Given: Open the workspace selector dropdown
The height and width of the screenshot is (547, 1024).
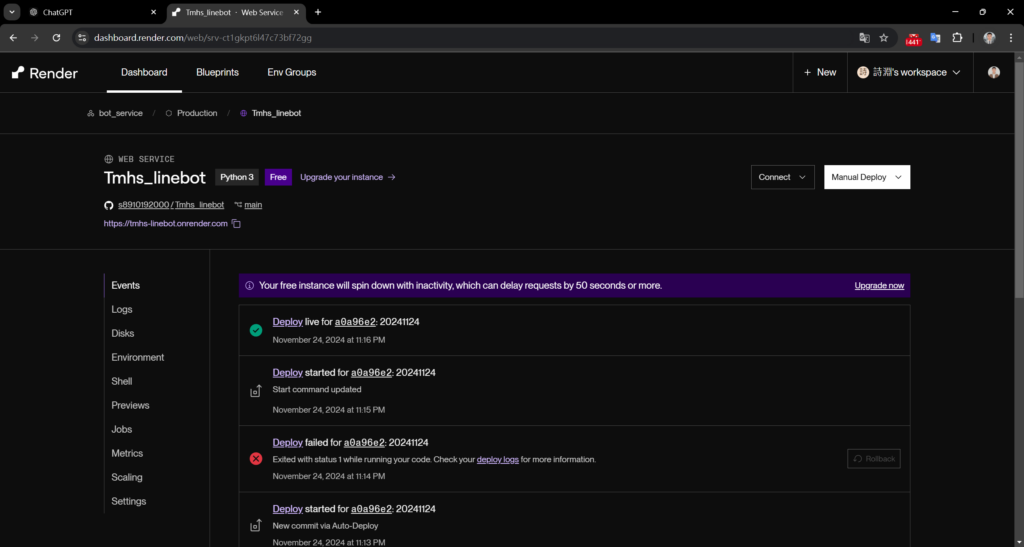Looking at the screenshot, I should (908, 72).
